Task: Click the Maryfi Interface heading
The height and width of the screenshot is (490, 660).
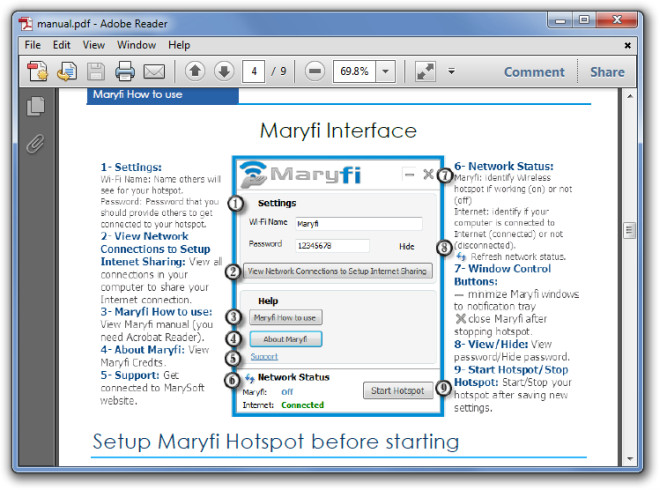Action: (x=338, y=130)
